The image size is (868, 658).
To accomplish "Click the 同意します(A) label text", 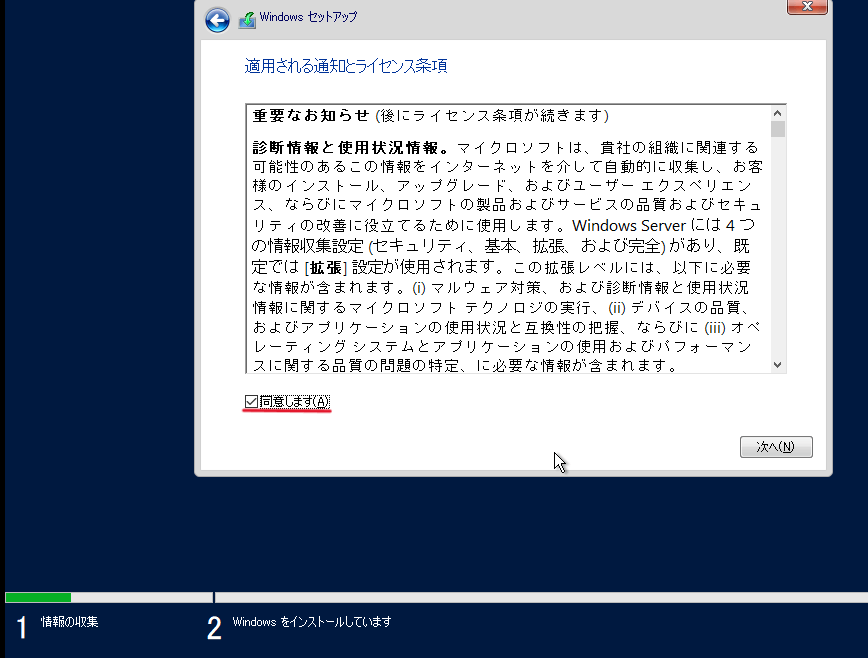I will pyautogui.click(x=294, y=401).
